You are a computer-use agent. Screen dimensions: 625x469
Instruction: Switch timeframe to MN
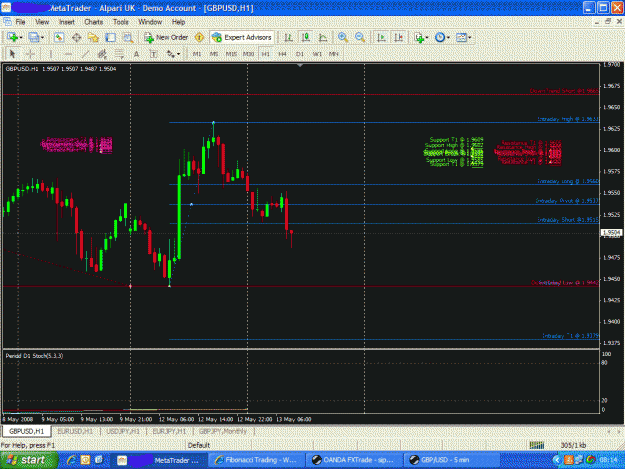point(334,54)
